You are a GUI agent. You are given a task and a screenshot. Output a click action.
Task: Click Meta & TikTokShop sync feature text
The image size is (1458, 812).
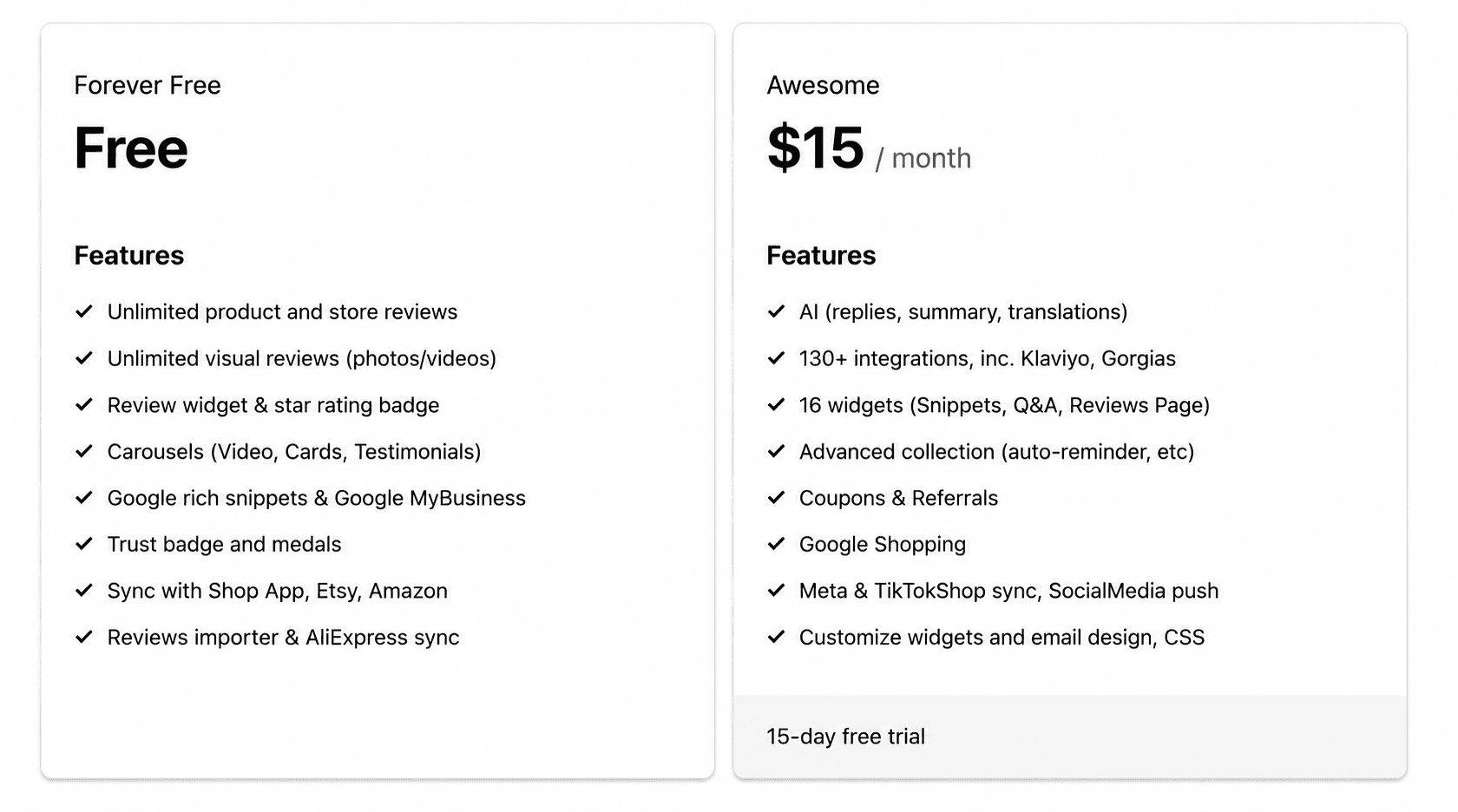[1008, 591]
